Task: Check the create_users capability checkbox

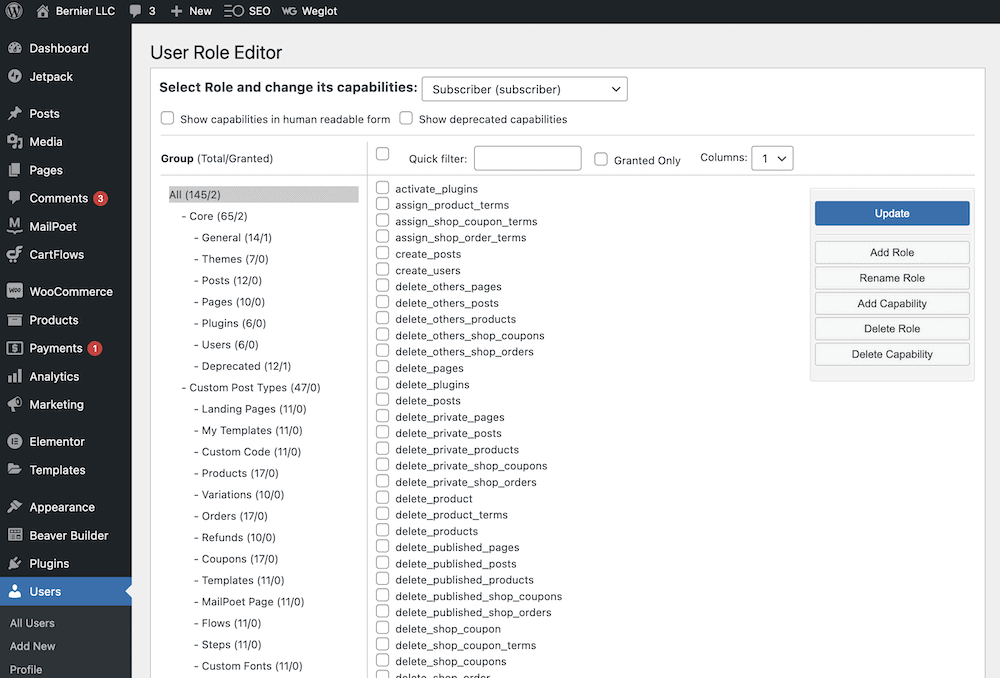Action: click(x=383, y=269)
